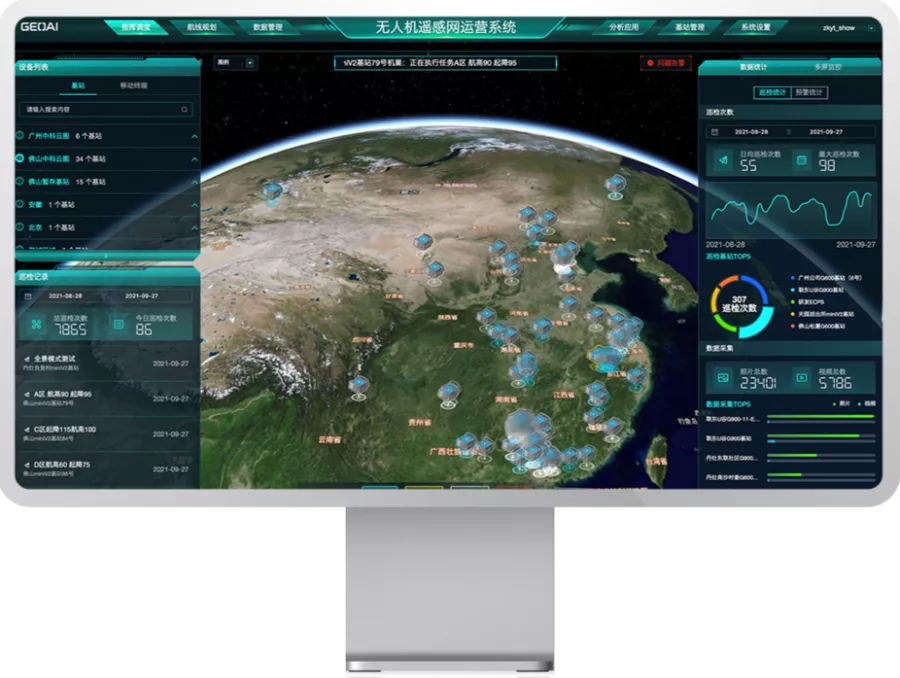Open the D区航高60 起降75 record
The image size is (900, 678).
click(x=107, y=469)
